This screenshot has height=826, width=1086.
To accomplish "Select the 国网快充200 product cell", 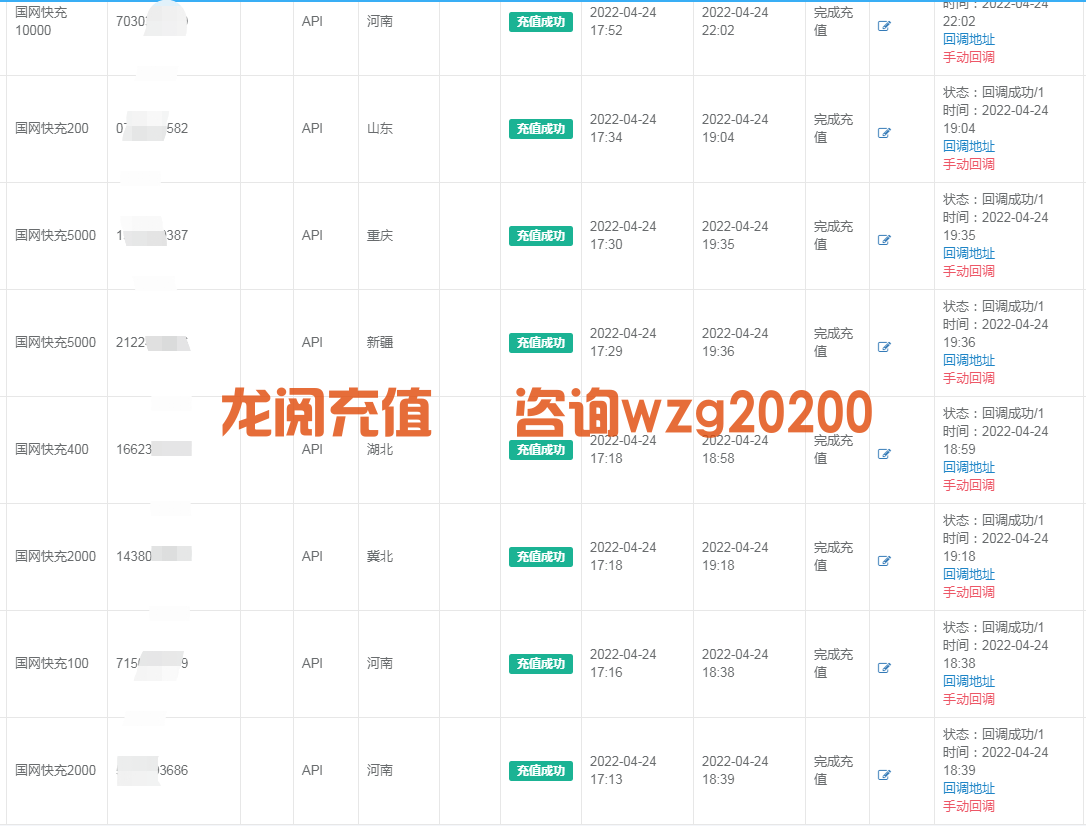I will [52, 128].
